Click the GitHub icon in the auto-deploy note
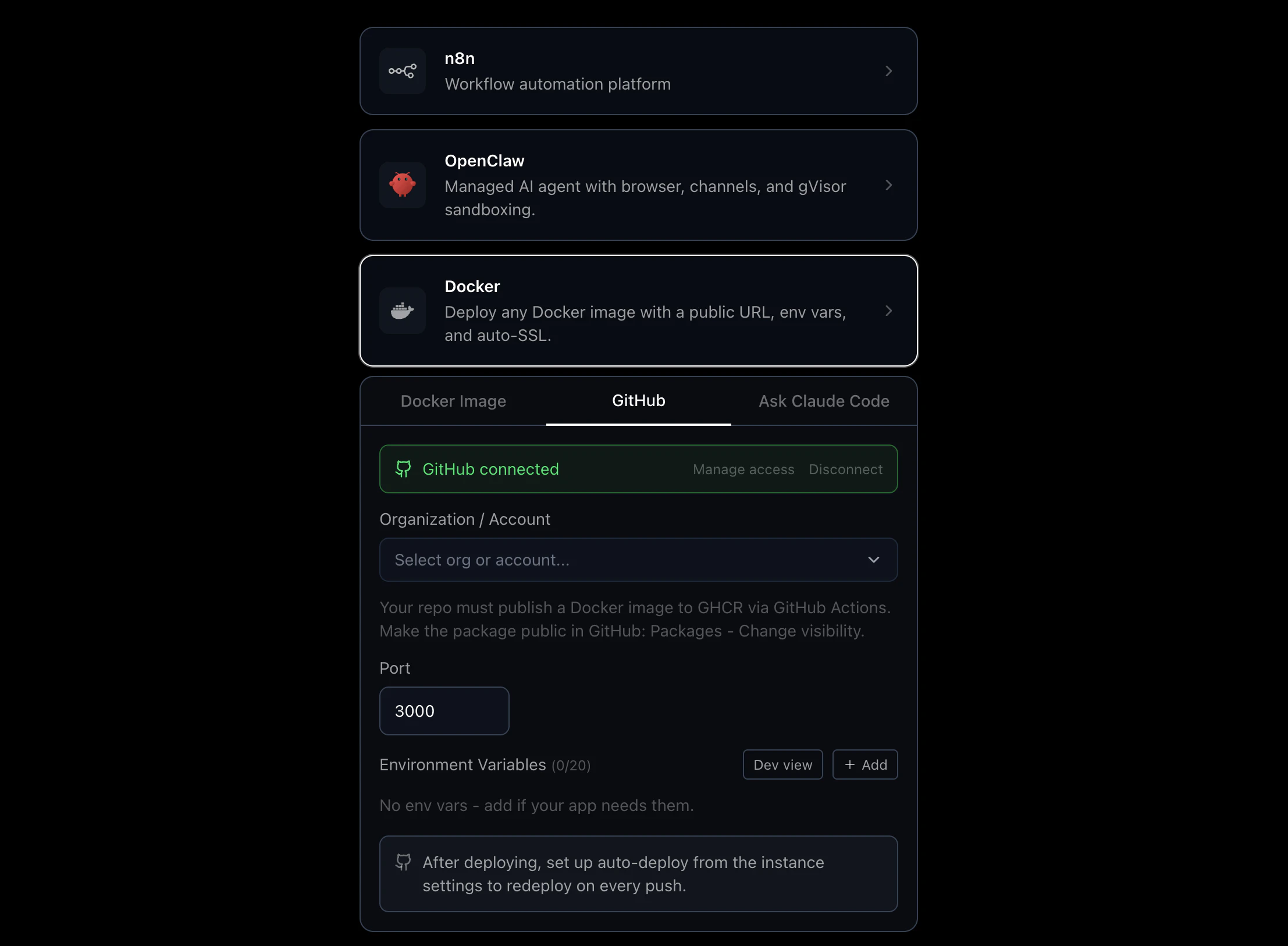 [403, 862]
